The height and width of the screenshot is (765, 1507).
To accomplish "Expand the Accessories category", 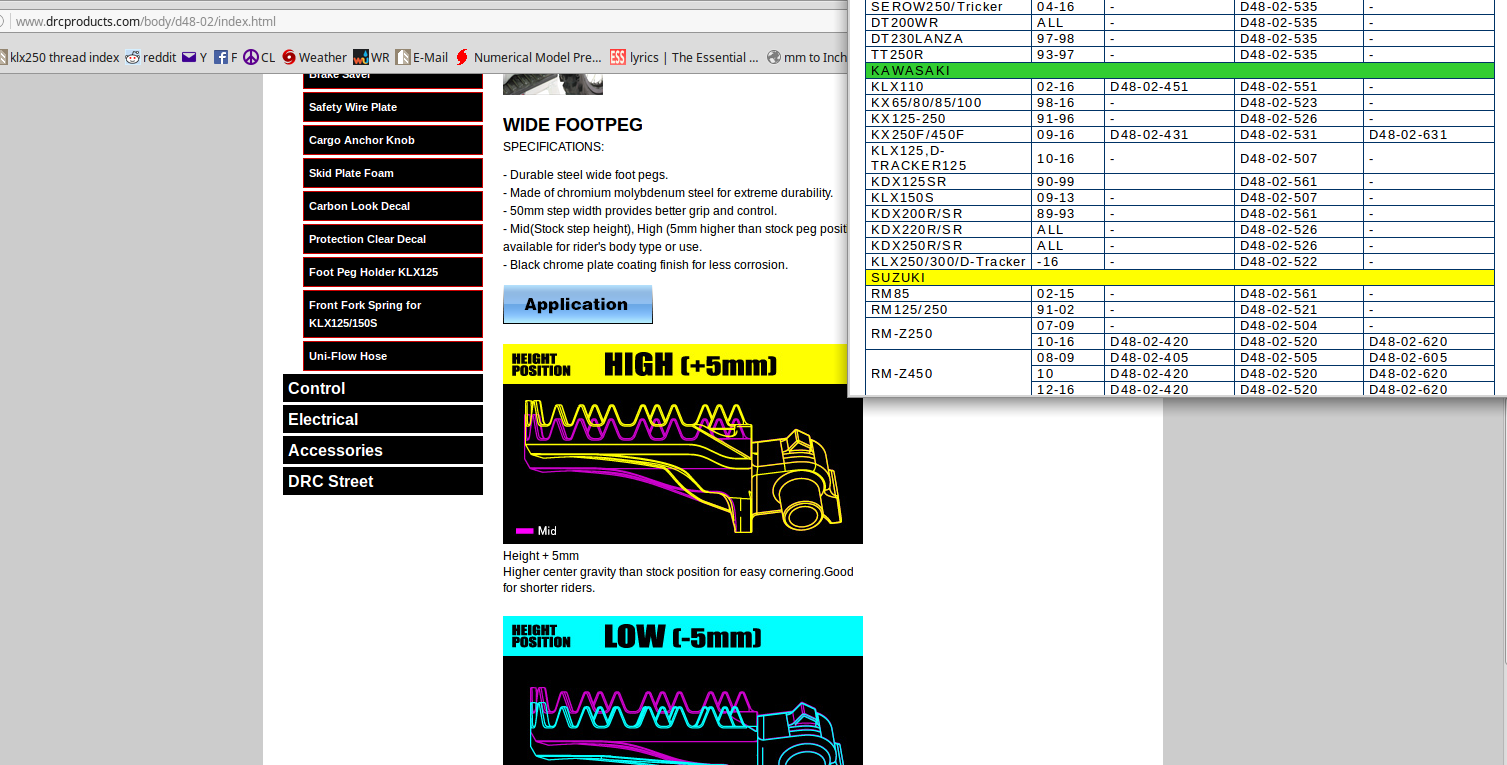I will (x=383, y=450).
